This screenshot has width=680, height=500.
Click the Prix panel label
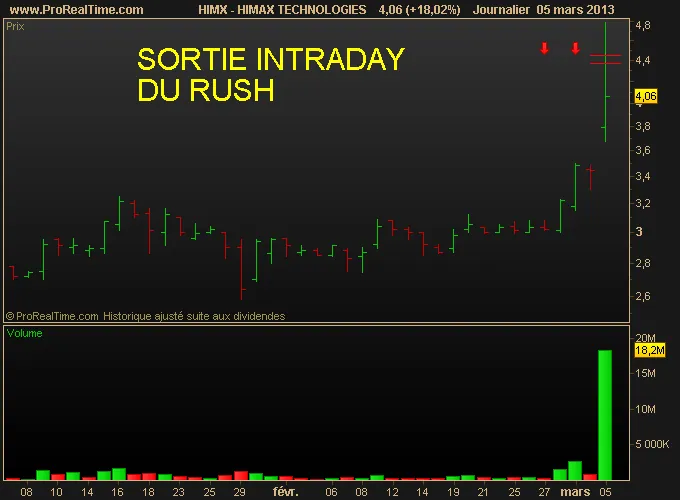tap(15, 26)
